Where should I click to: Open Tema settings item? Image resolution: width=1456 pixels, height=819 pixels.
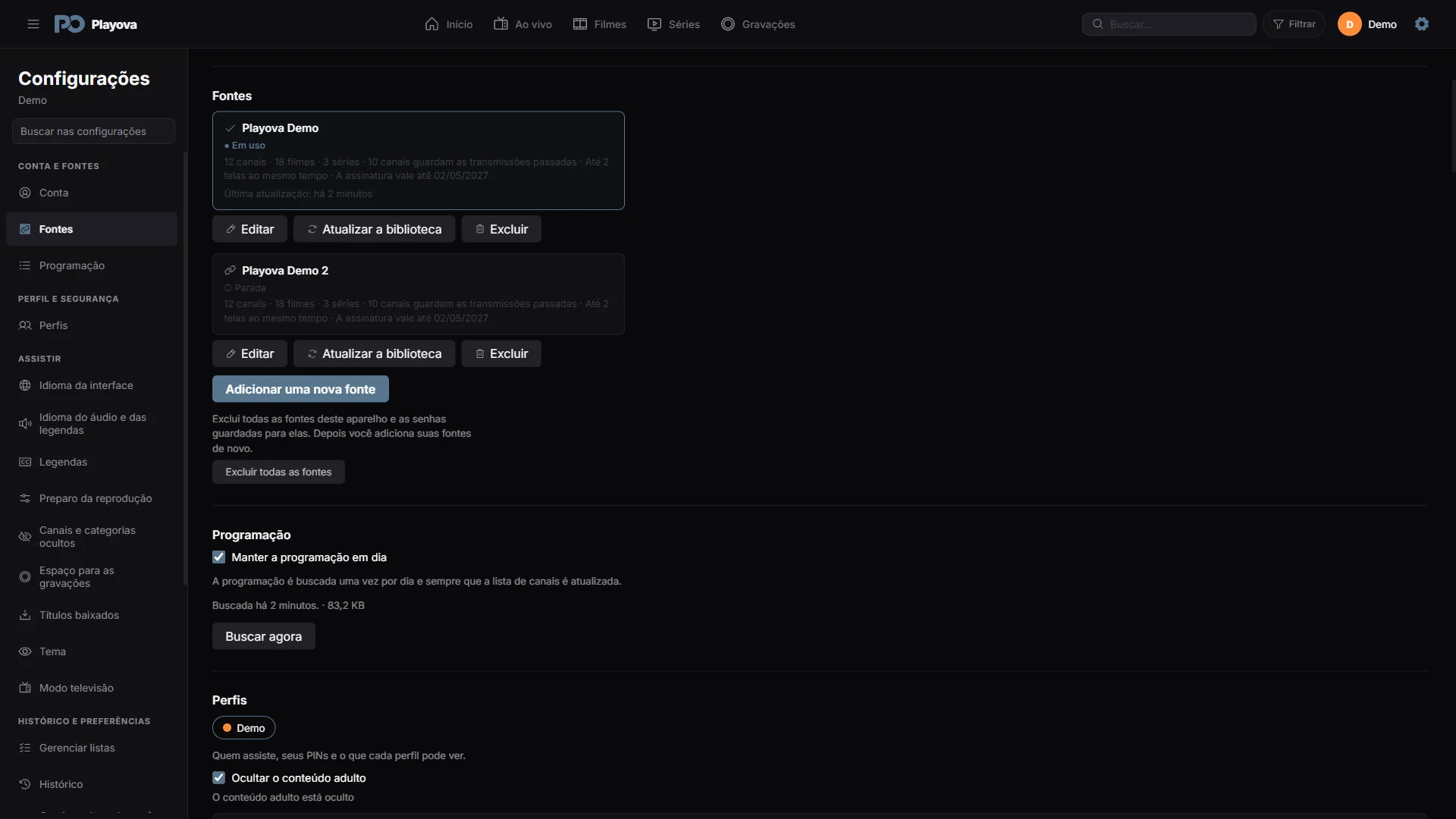92,651
